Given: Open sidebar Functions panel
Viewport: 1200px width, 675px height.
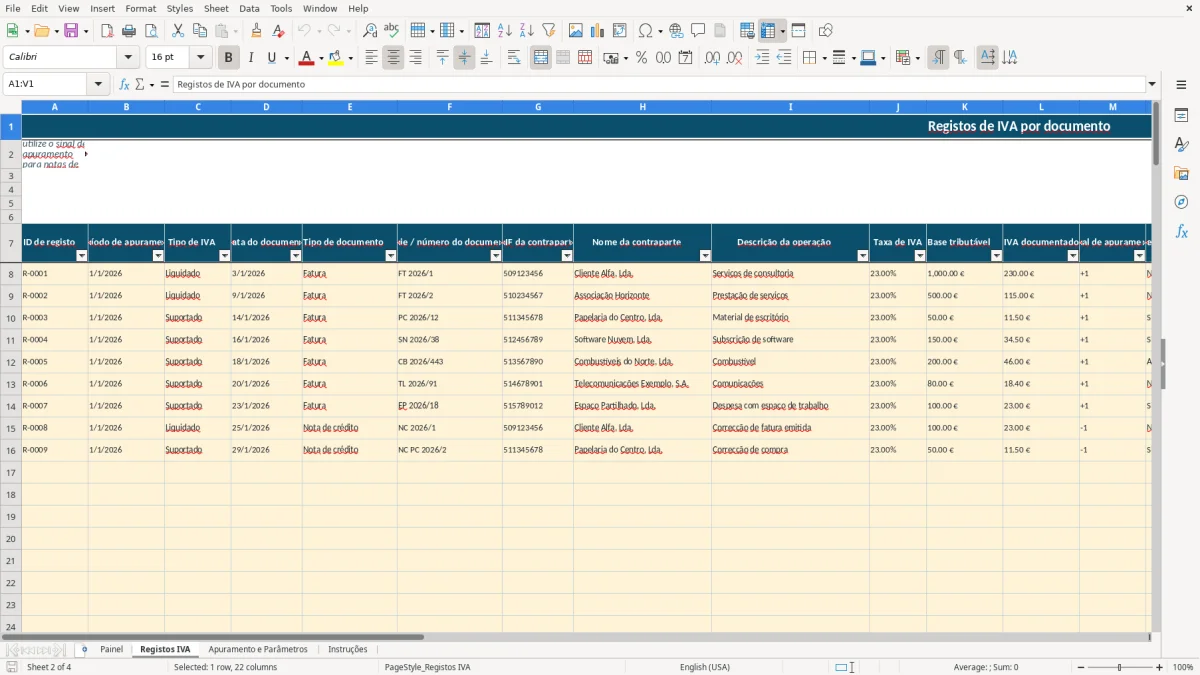Looking at the screenshot, I should tap(1181, 231).
